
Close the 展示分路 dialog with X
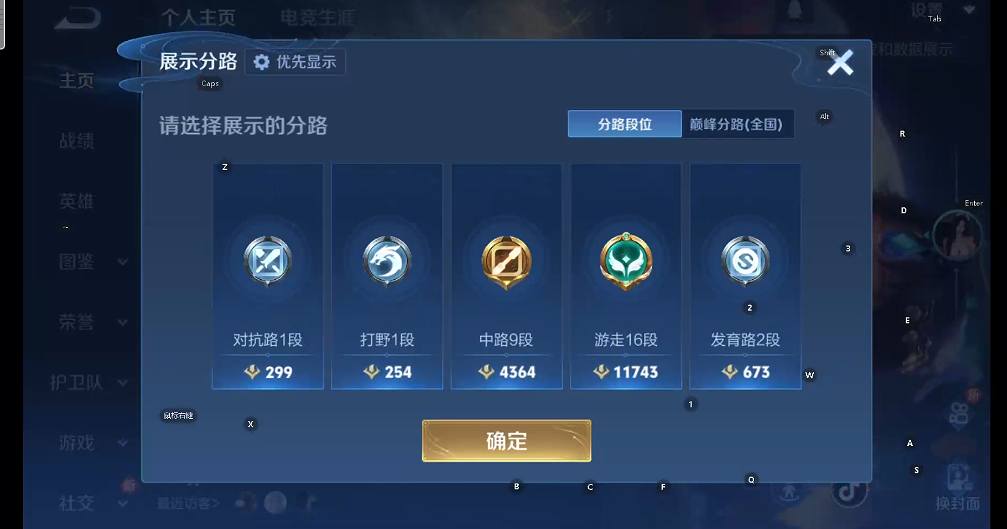tap(840, 63)
